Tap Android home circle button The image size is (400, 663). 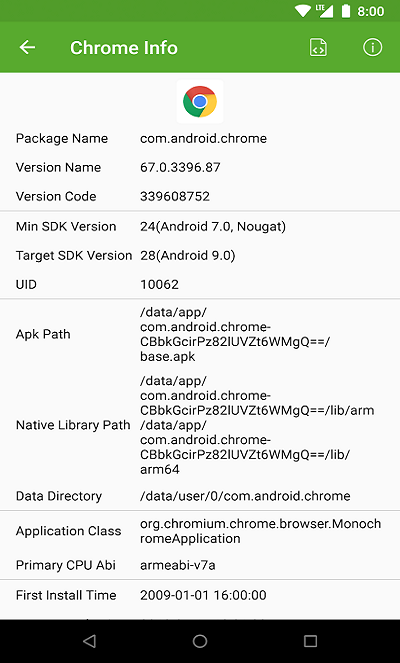click(200, 641)
